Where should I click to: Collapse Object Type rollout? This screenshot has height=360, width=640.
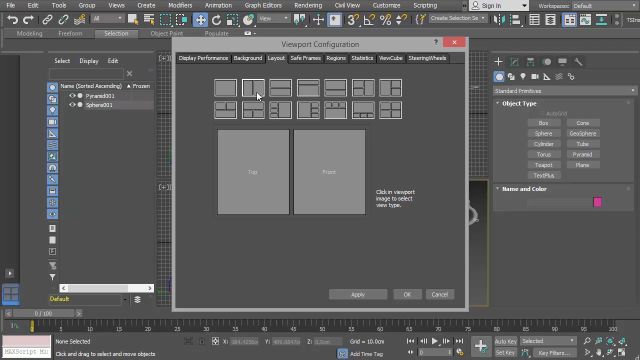tap(498, 103)
